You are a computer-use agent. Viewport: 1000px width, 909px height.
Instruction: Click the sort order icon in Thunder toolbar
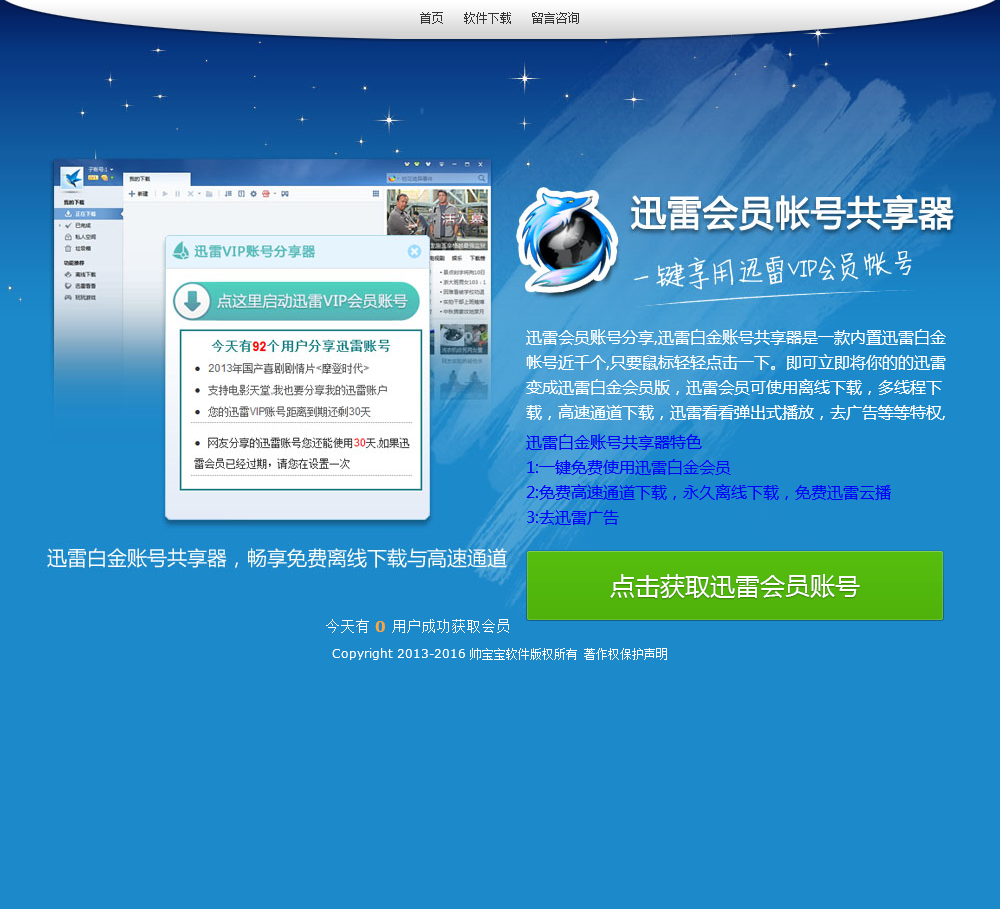[x=228, y=194]
